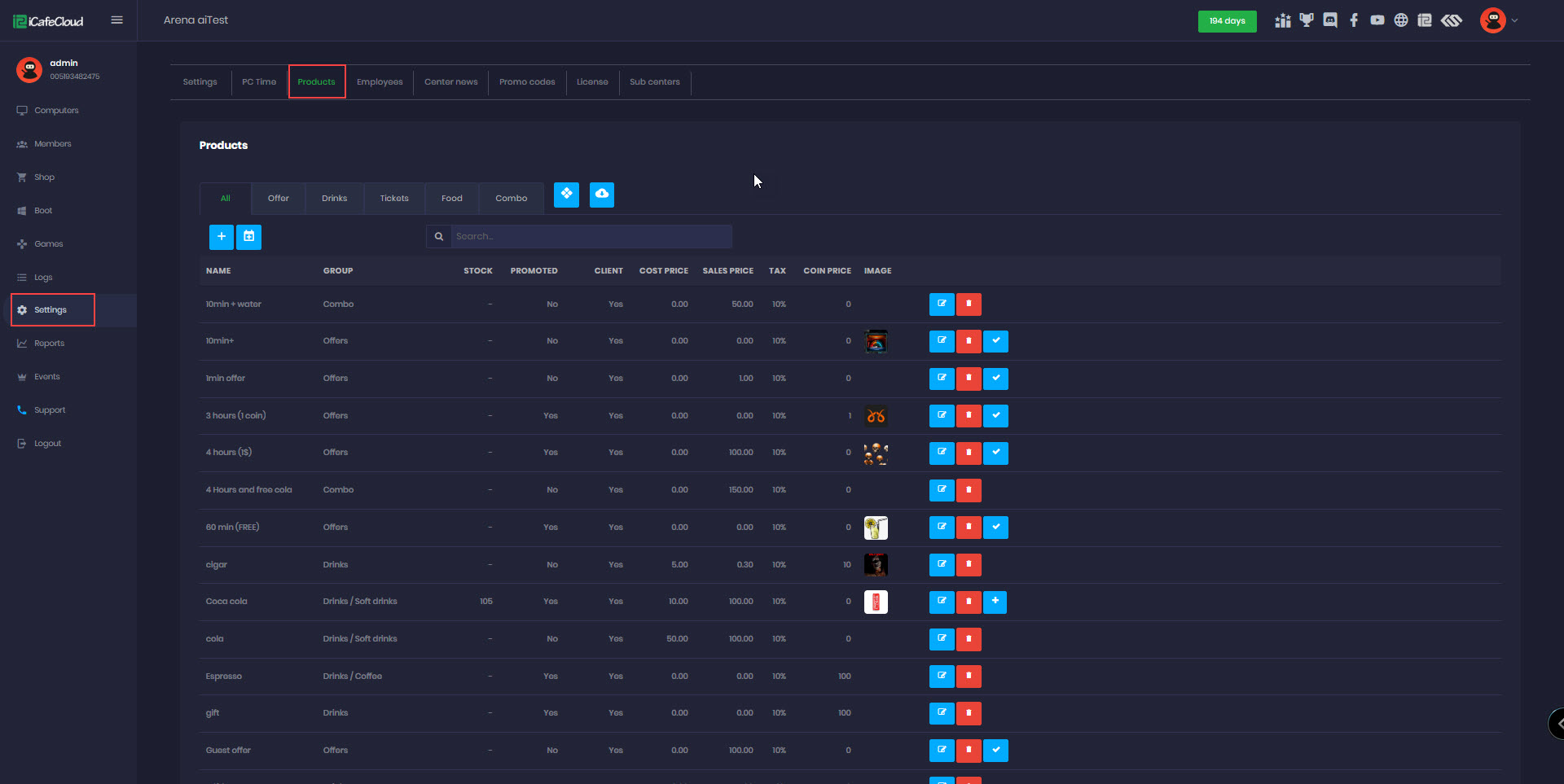Screen dimensions: 1564x784
Task: Expand the admin avatar dropdown top-right
Action: (1499, 20)
